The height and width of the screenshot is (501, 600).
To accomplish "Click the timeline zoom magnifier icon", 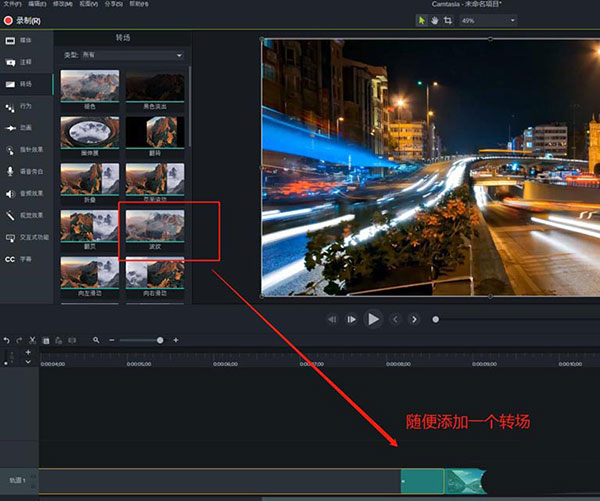I will (x=96, y=340).
